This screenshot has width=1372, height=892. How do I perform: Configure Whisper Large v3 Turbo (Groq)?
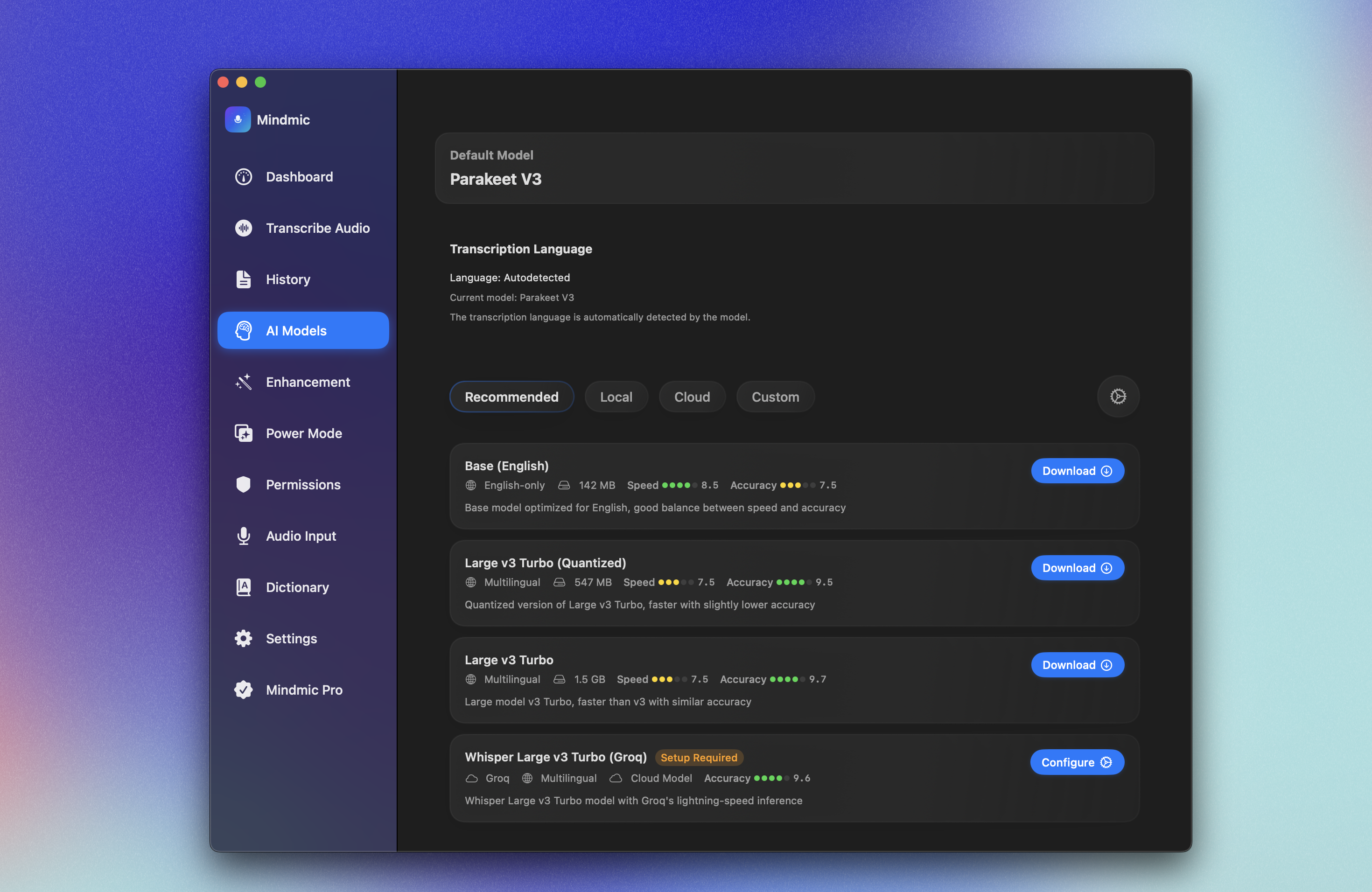1076,762
